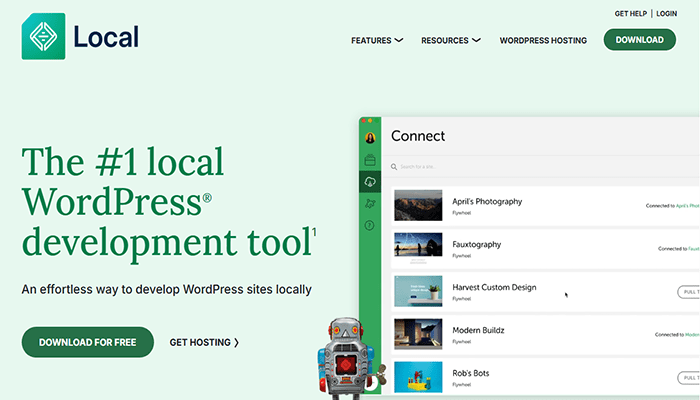This screenshot has width=700, height=400.
Task: Click the search magnifier icon
Action: coord(395,167)
